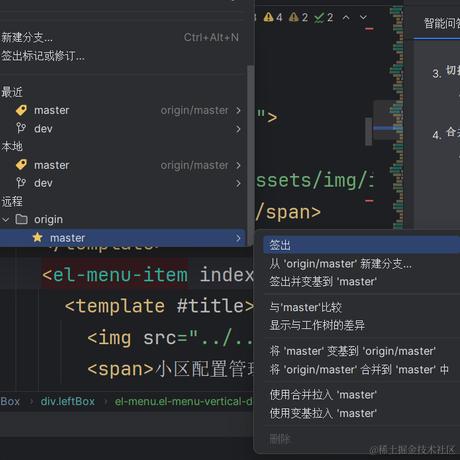Select dev under 本地 branches
460x460 pixels.
click(x=123, y=183)
